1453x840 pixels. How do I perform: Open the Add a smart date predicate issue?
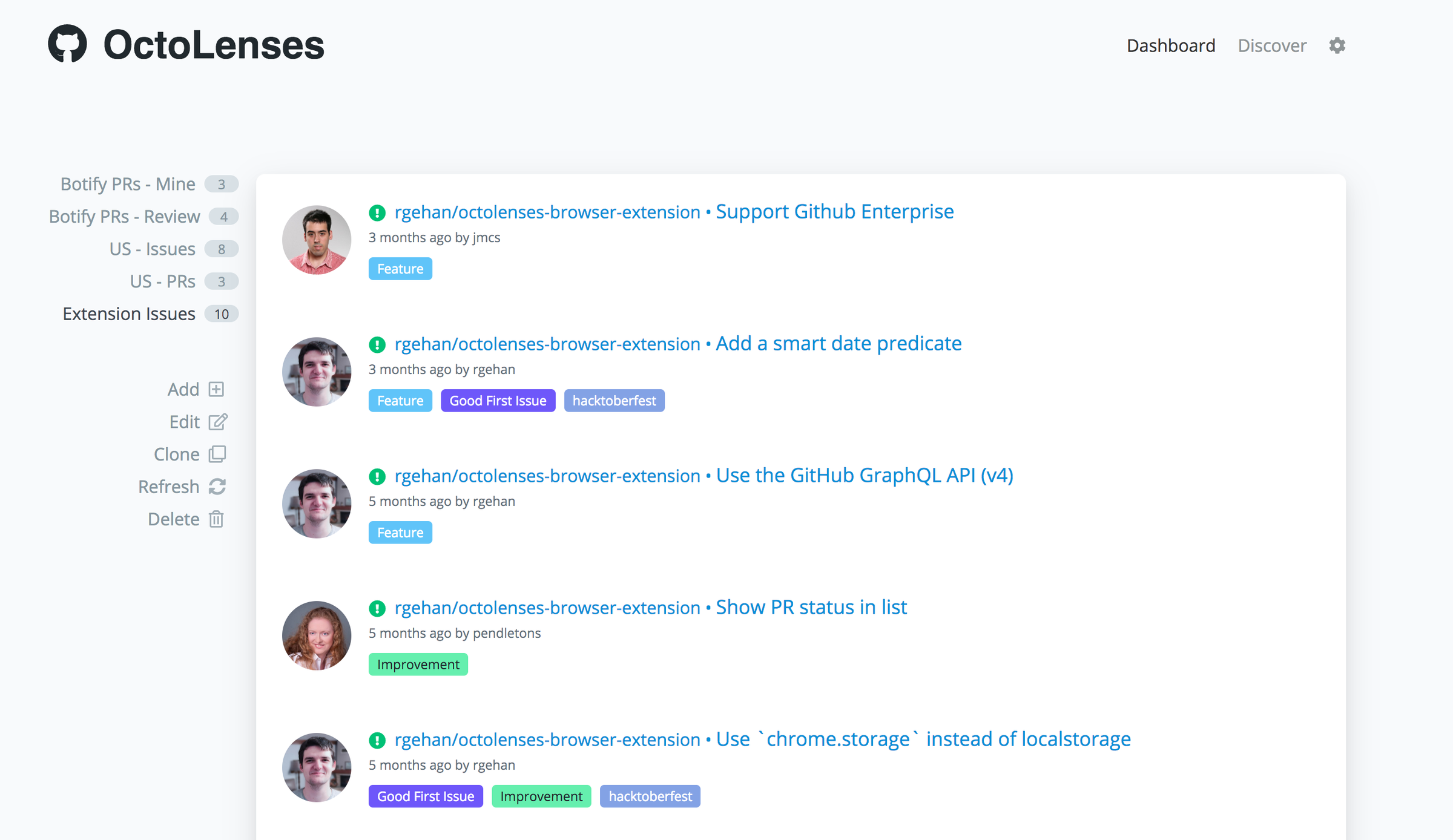pyautogui.click(x=839, y=344)
